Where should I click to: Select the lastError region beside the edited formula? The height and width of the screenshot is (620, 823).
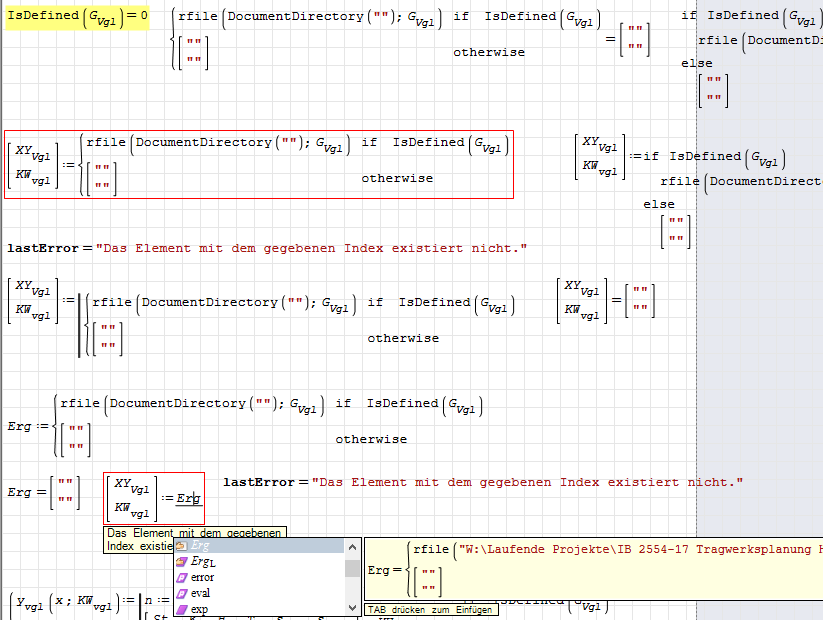coord(483,482)
